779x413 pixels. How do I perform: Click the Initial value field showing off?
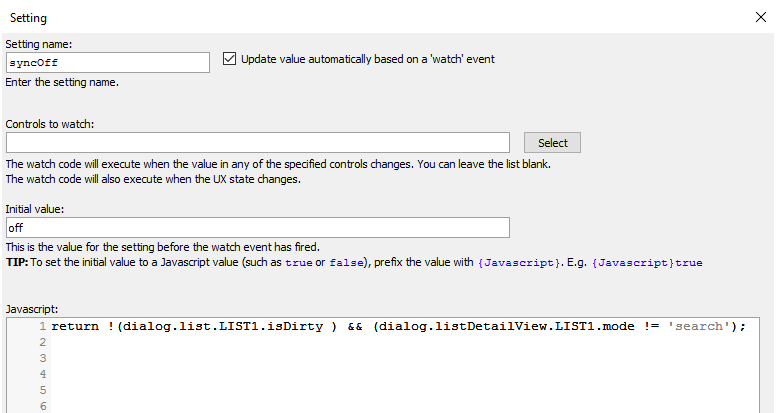pyautogui.click(x=258, y=228)
